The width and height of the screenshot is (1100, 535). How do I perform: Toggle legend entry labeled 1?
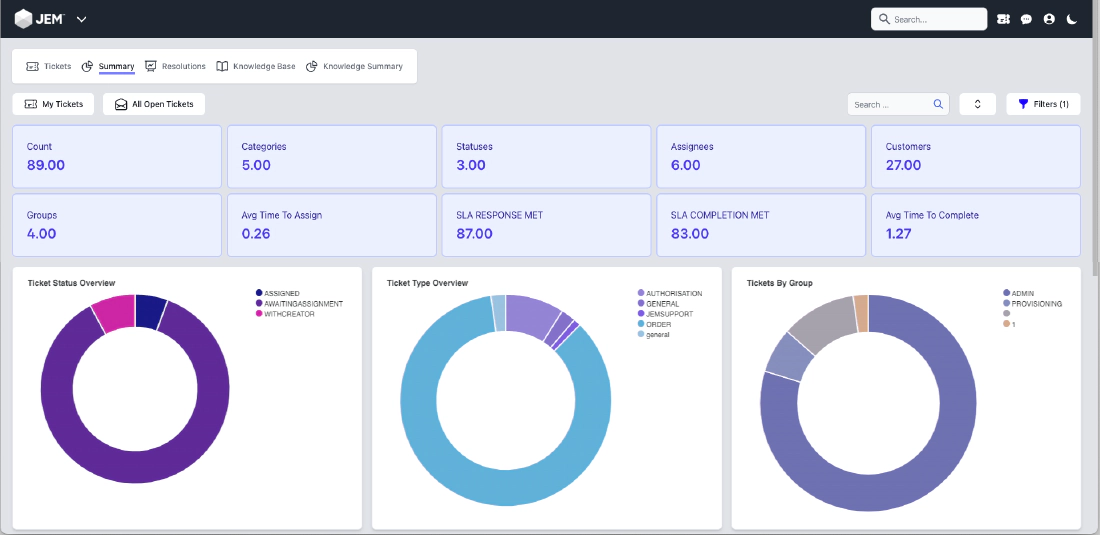(1010, 324)
